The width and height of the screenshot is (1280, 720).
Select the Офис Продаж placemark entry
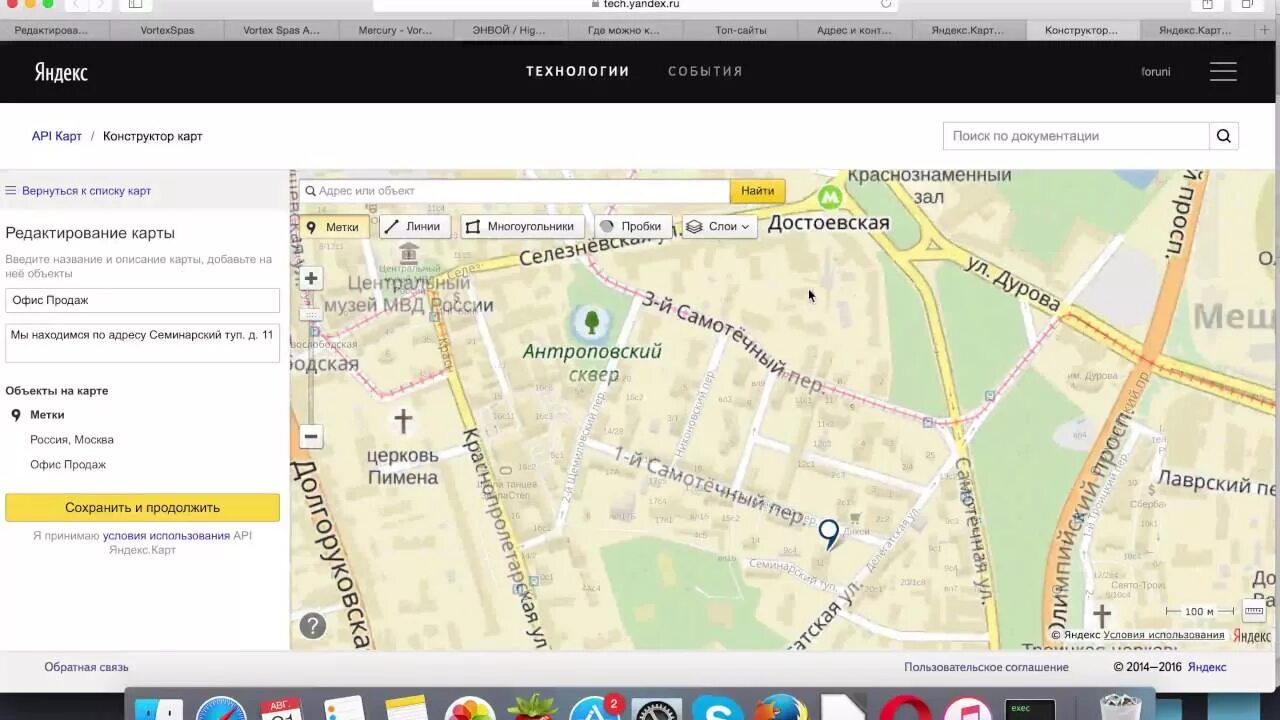68,465
